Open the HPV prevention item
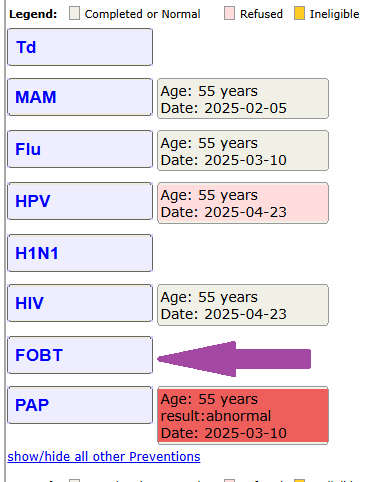 pyautogui.click(x=80, y=201)
